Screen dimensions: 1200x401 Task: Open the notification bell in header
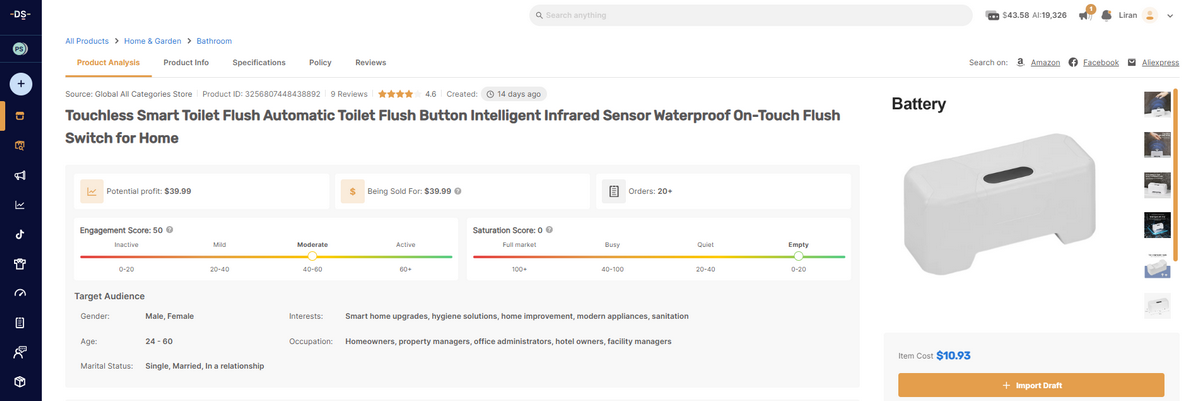(1107, 16)
